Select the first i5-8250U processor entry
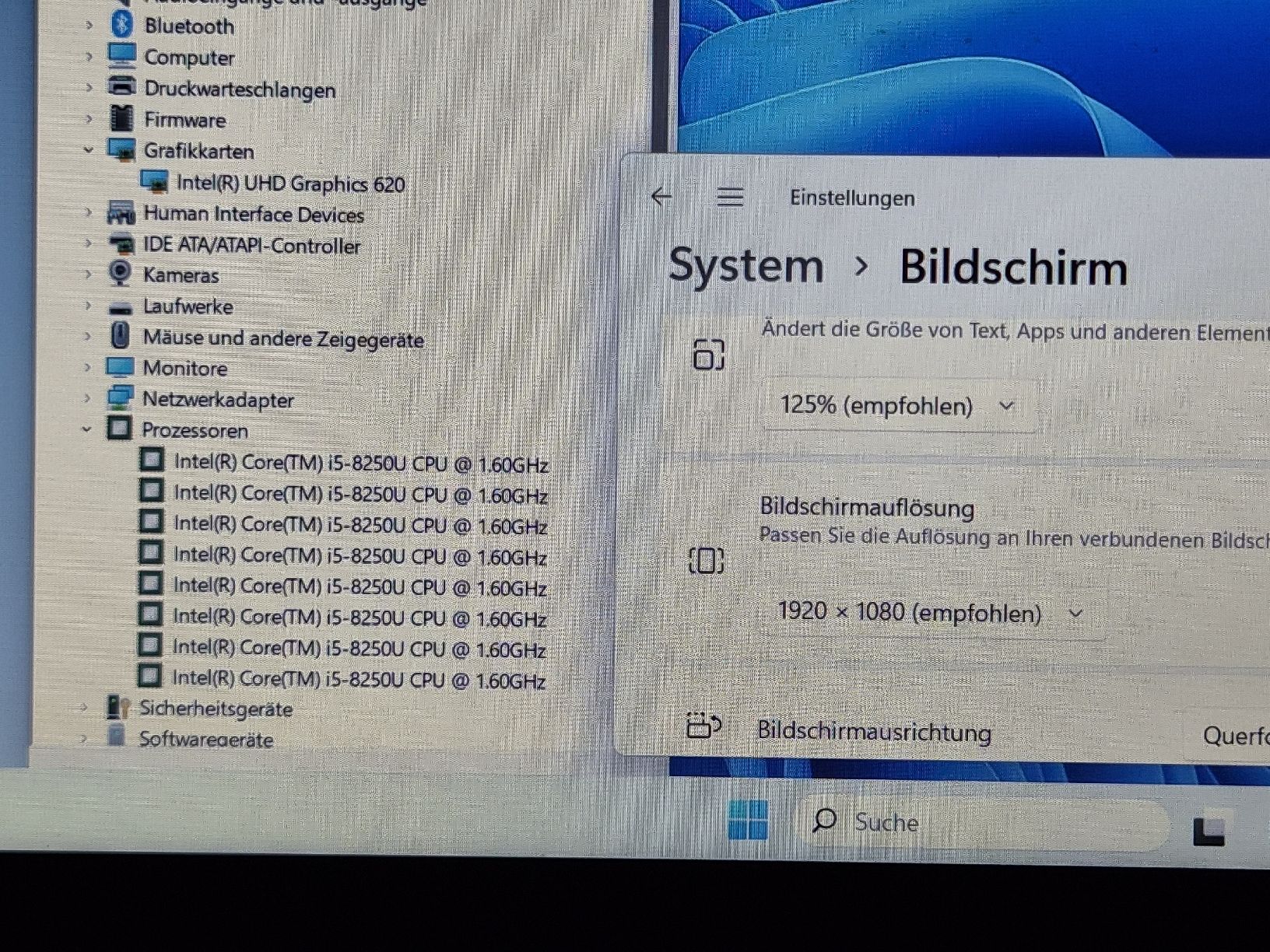This screenshot has height=952, width=1270. coord(361,463)
